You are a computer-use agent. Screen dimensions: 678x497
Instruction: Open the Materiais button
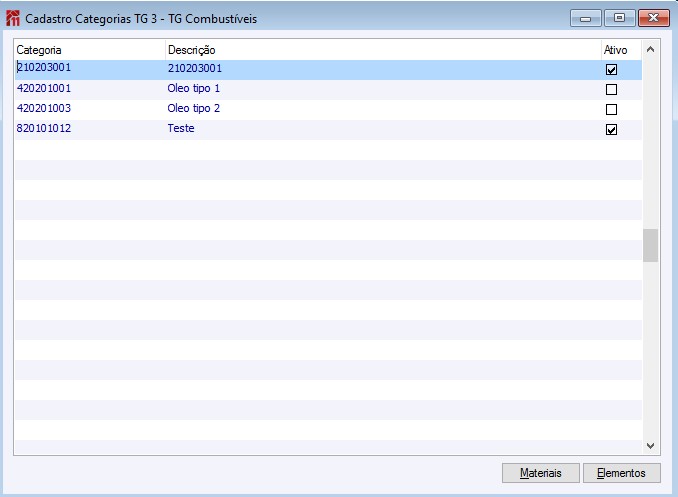(540, 473)
